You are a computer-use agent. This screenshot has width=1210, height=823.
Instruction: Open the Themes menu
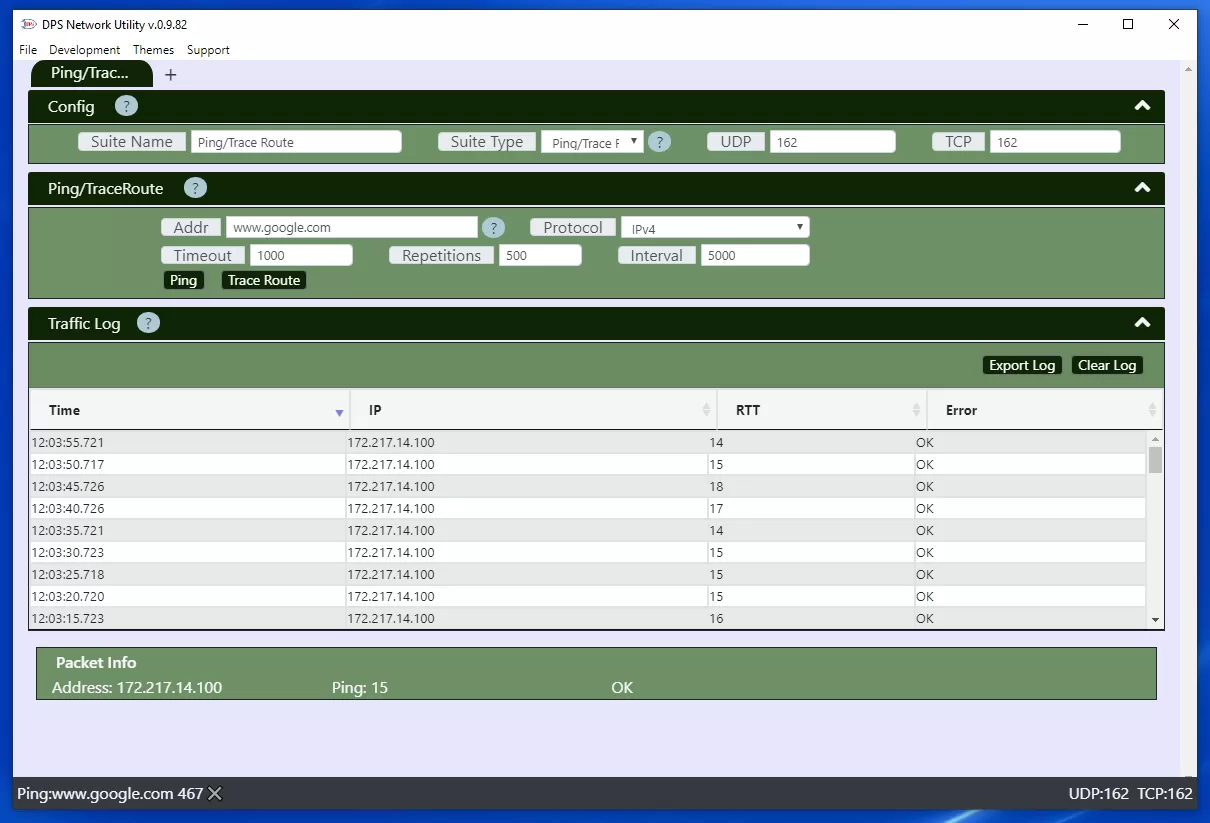pos(153,50)
